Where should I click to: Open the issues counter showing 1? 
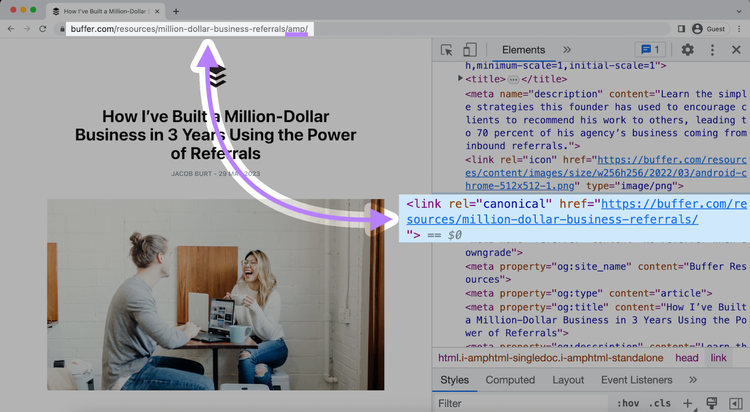650,49
